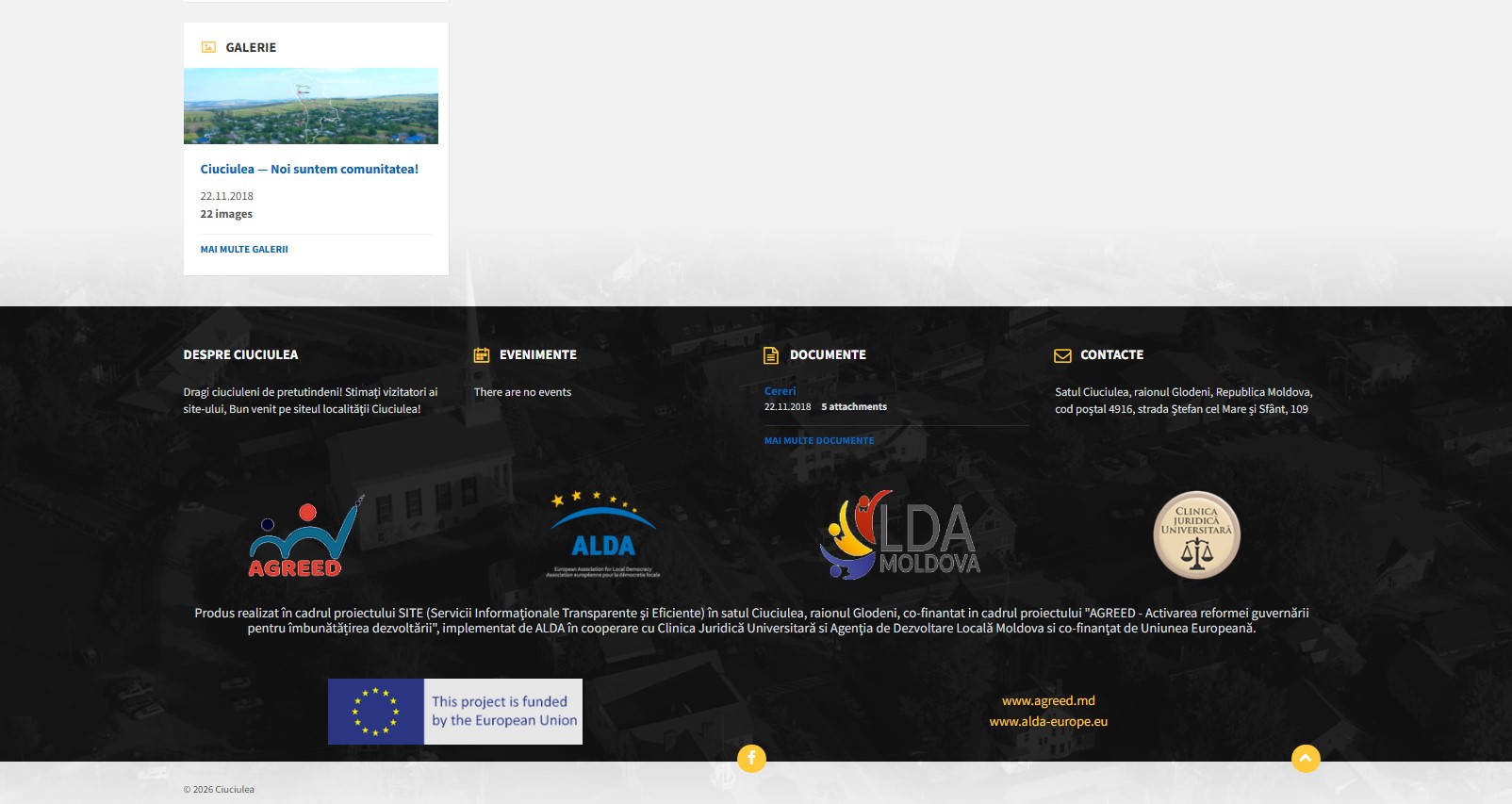Click the AGREED logo
Viewport: 1512px width, 804px height.
pos(305,536)
